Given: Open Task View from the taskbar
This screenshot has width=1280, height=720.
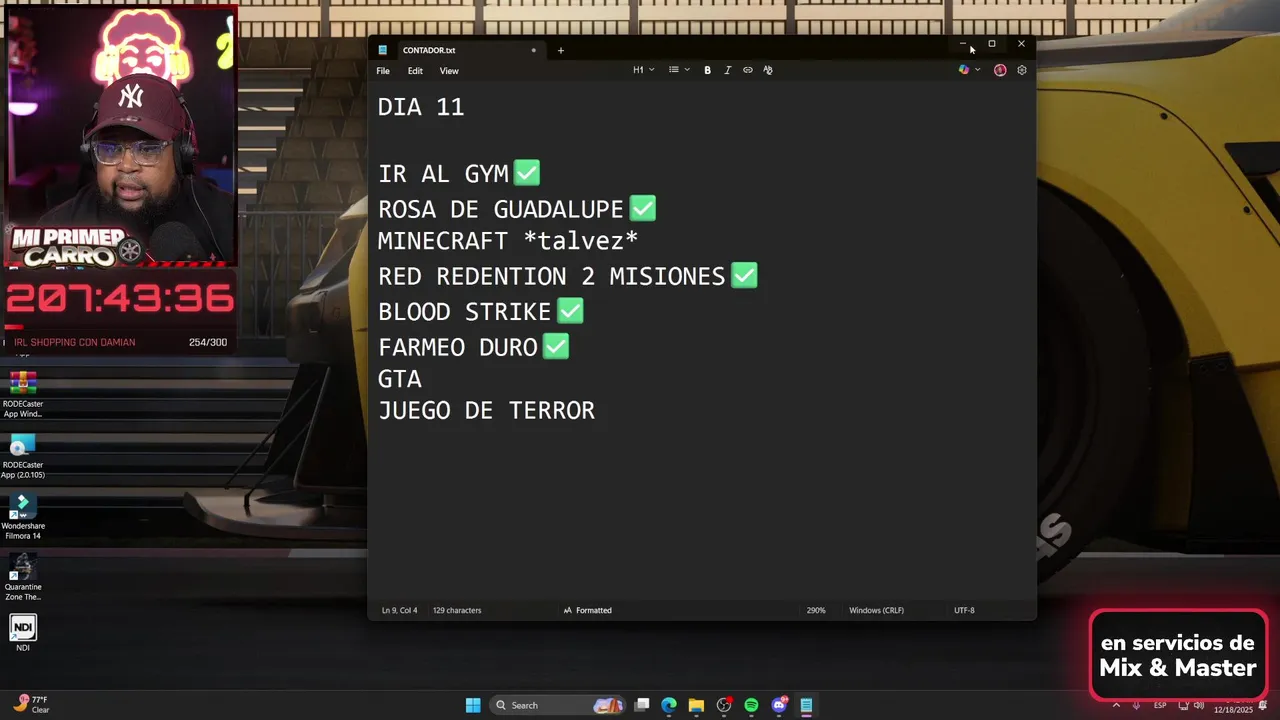Looking at the screenshot, I should click(x=642, y=705).
